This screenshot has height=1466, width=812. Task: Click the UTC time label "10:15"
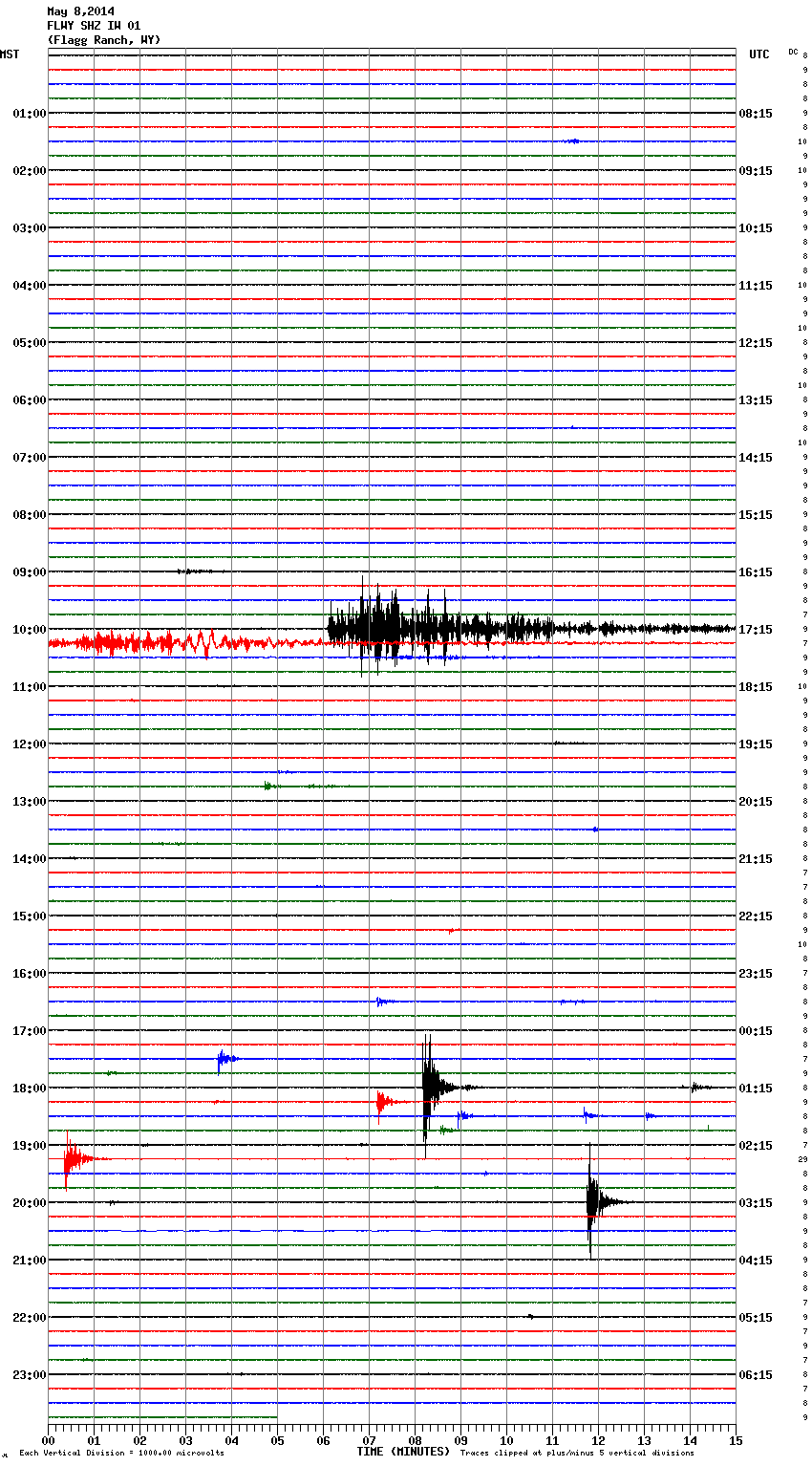coord(756,227)
